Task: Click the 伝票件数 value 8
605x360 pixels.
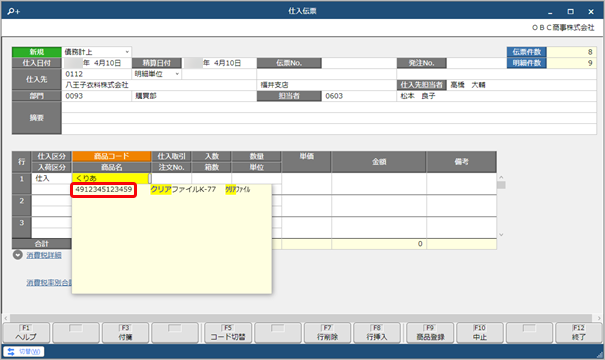Action: tap(571, 52)
